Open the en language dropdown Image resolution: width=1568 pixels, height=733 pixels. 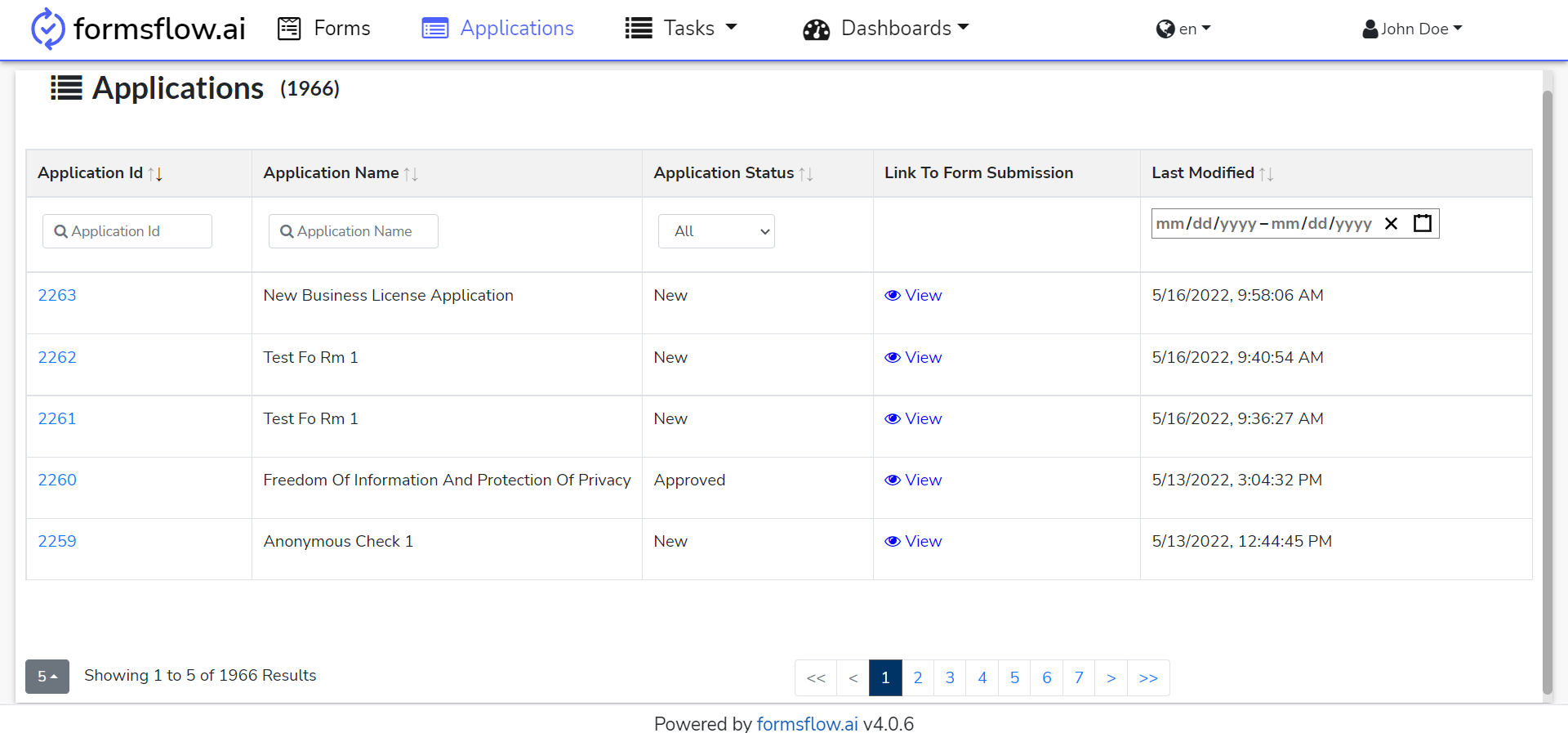click(1183, 29)
